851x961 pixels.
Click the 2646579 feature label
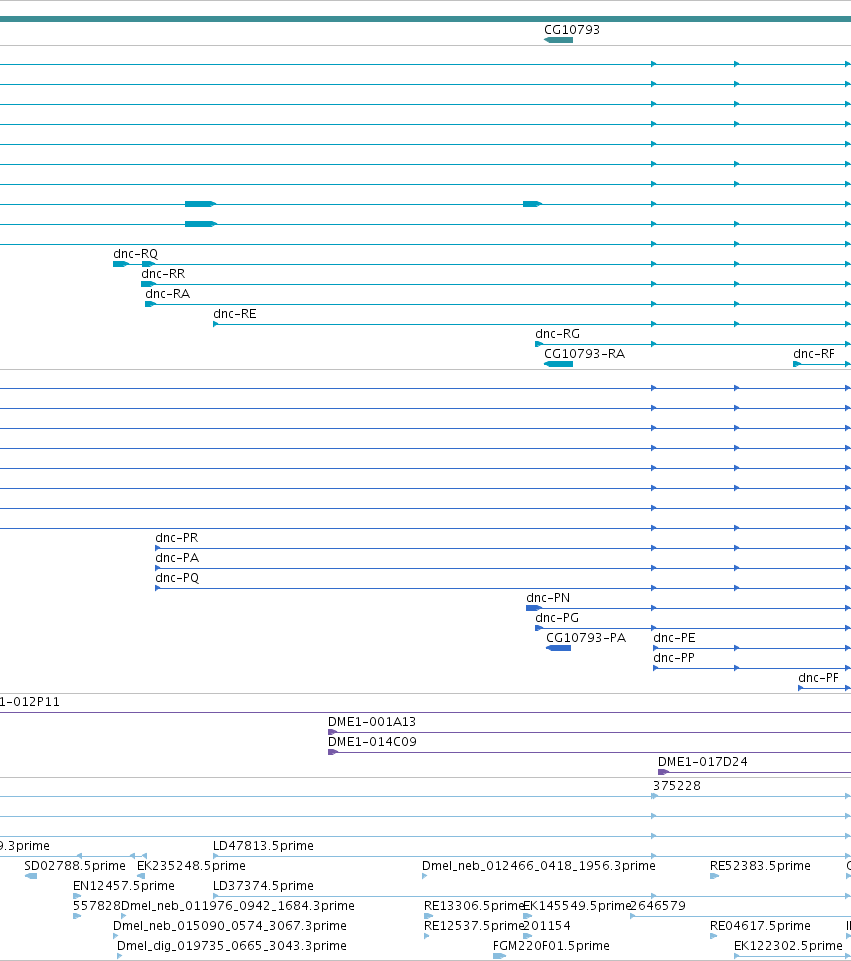pos(658,906)
